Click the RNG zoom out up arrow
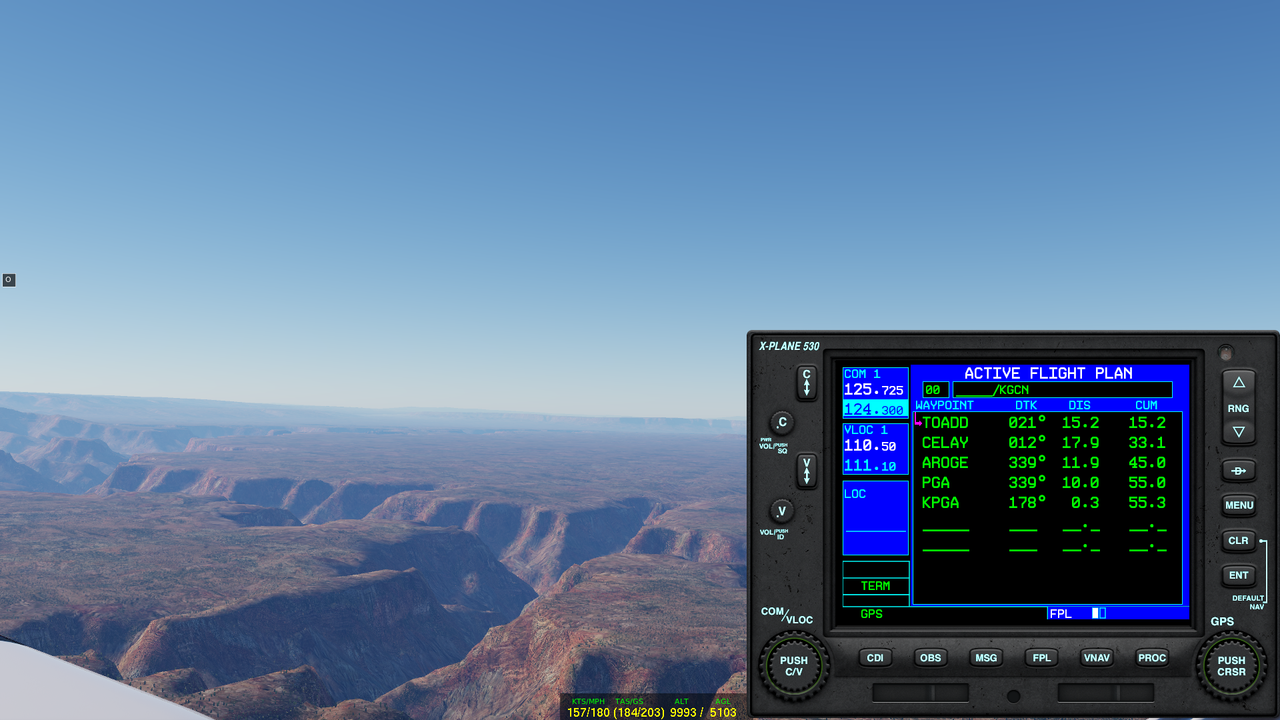 point(1238,382)
